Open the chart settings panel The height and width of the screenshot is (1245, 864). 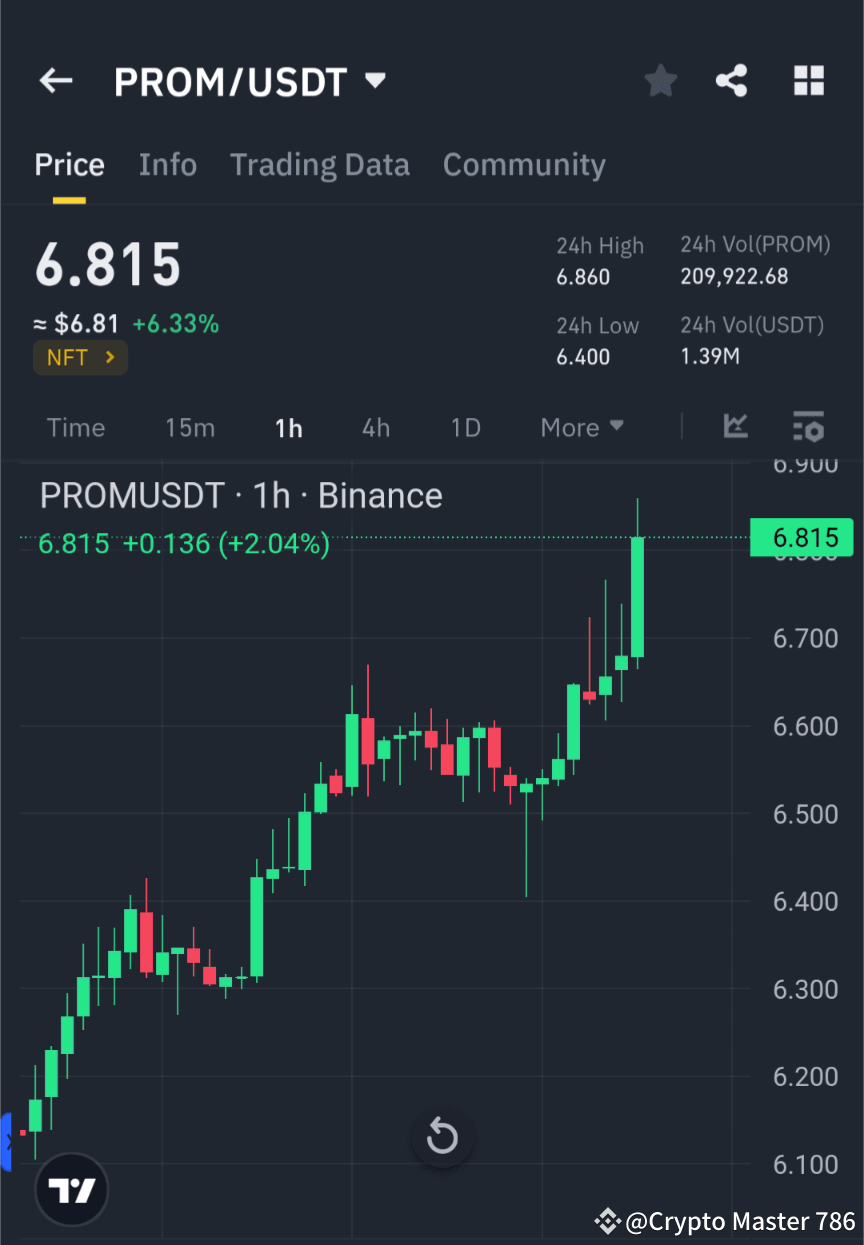pos(808,427)
